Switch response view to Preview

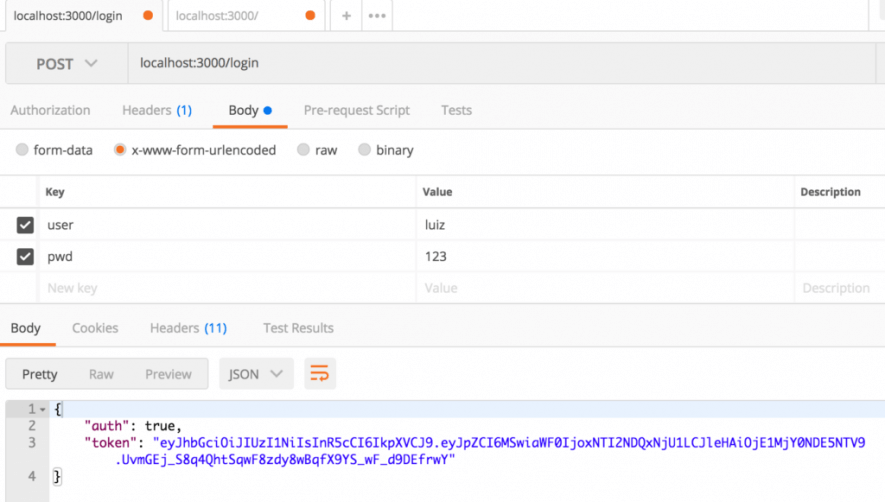click(168, 374)
